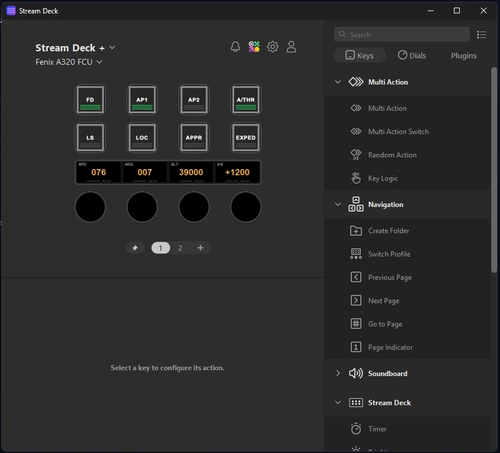The height and width of the screenshot is (453, 500).
Task: Switch to the Keys tab
Action: click(x=360, y=55)
